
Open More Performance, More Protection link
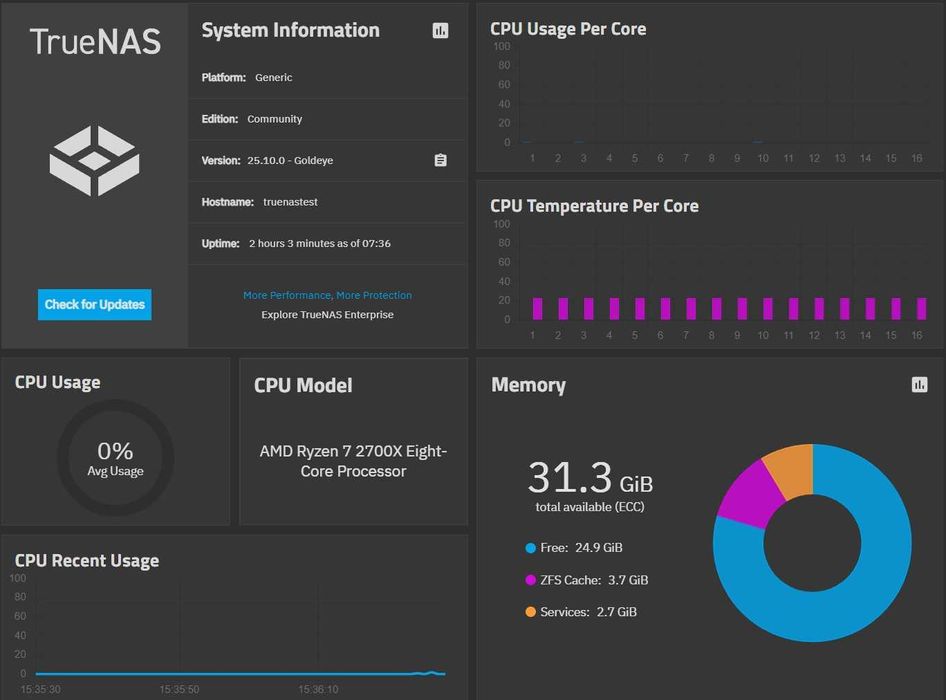click(328, 295)
